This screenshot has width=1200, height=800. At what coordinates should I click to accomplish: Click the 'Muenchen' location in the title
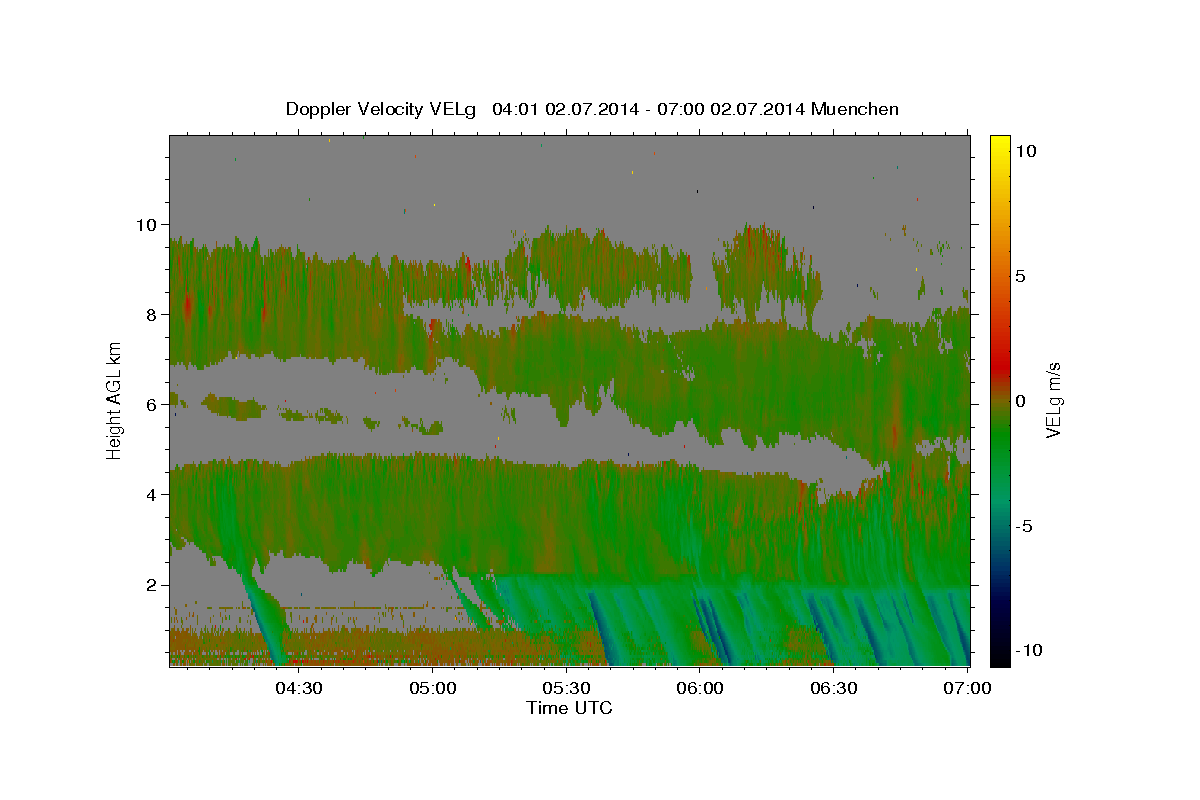pyautogui.click(x=856, y=109)
